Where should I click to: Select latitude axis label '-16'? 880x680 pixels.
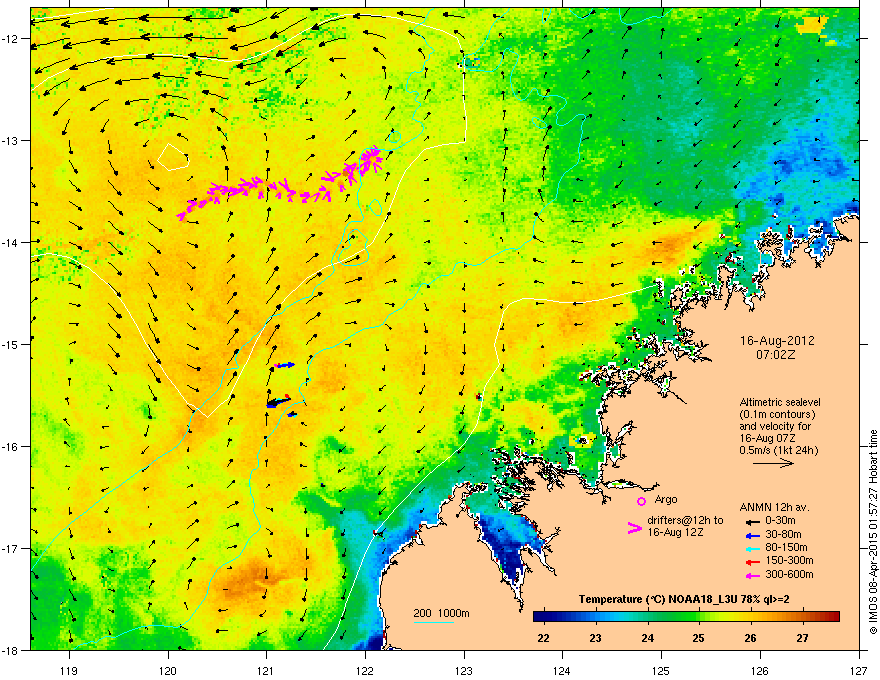coord(11,446)
